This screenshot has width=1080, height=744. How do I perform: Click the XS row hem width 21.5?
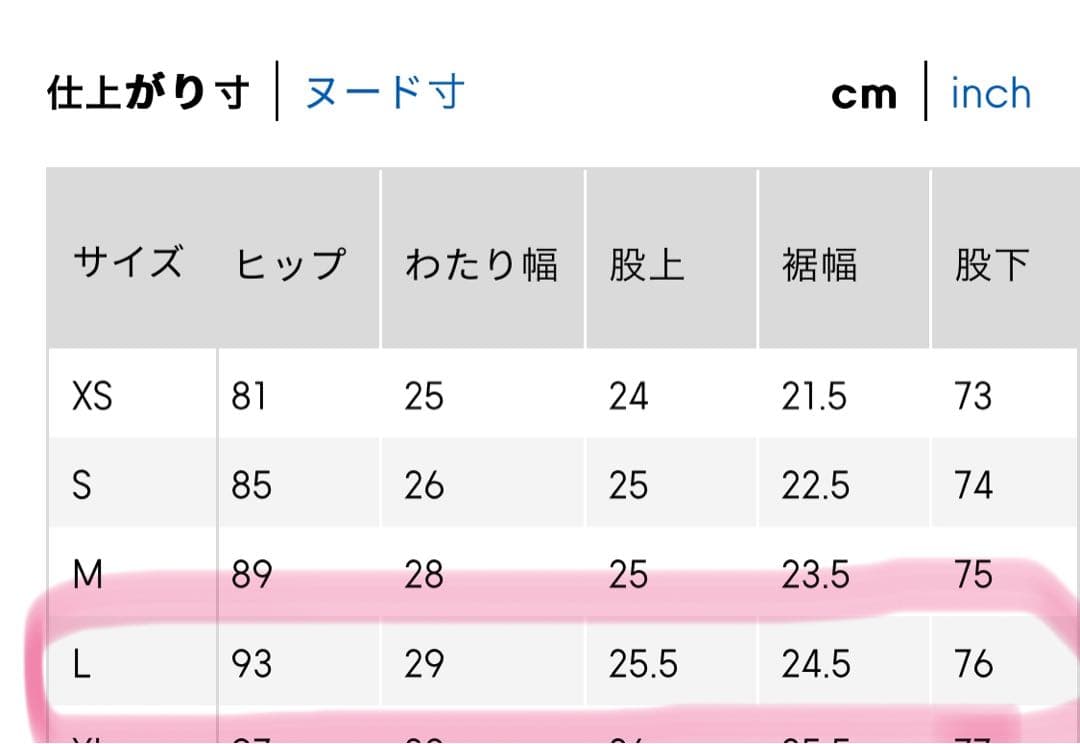click(x=814, y=397)
